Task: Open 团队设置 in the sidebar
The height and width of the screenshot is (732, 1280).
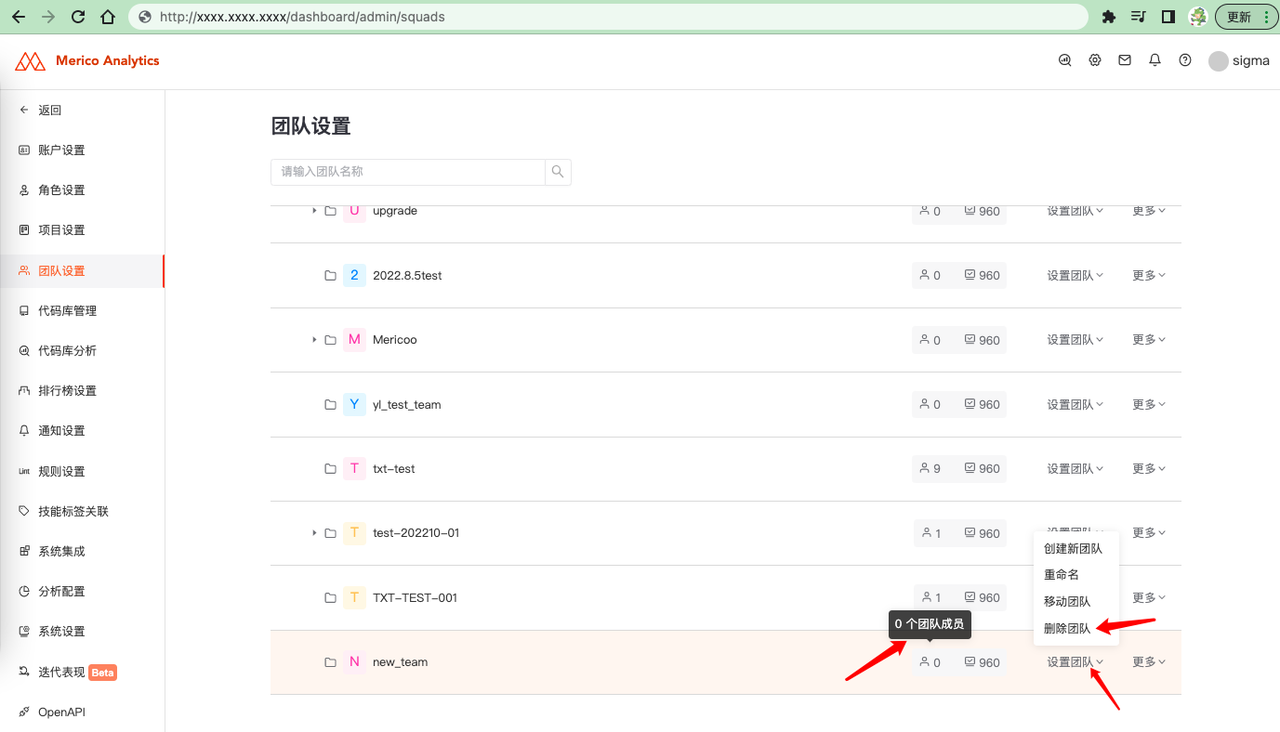Action: pos(82,271)
